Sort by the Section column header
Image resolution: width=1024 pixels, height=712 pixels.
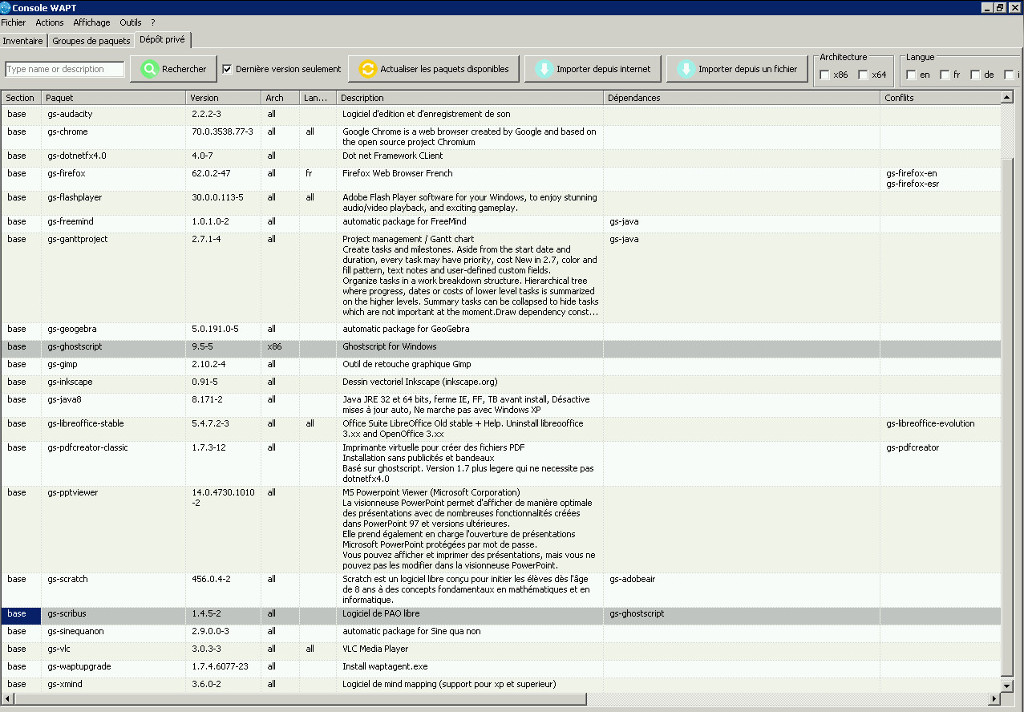tap(22, 98)
